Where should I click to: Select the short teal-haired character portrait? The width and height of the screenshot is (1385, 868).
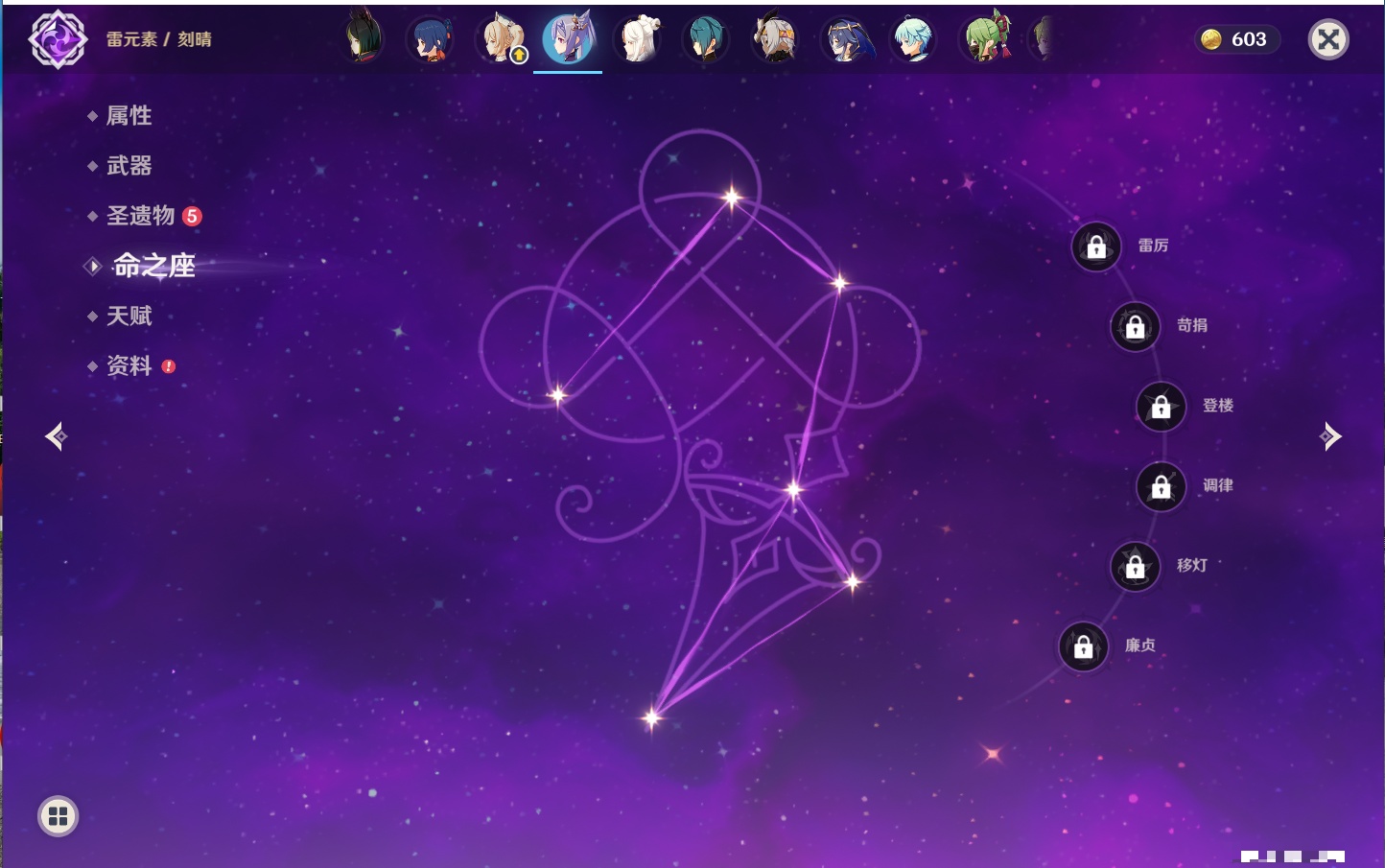[x=707, y=39]
